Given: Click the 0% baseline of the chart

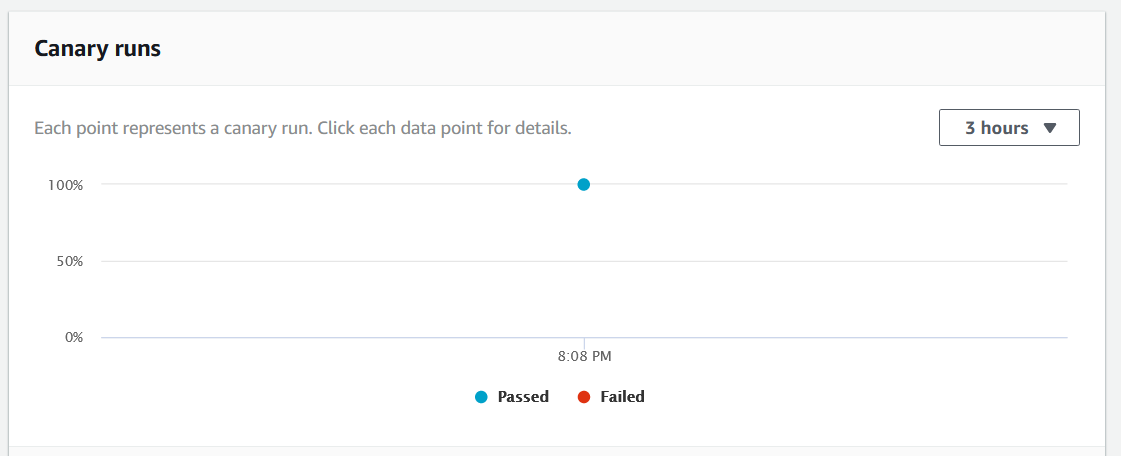Looking at the screenshot, I should pos(584,337).
